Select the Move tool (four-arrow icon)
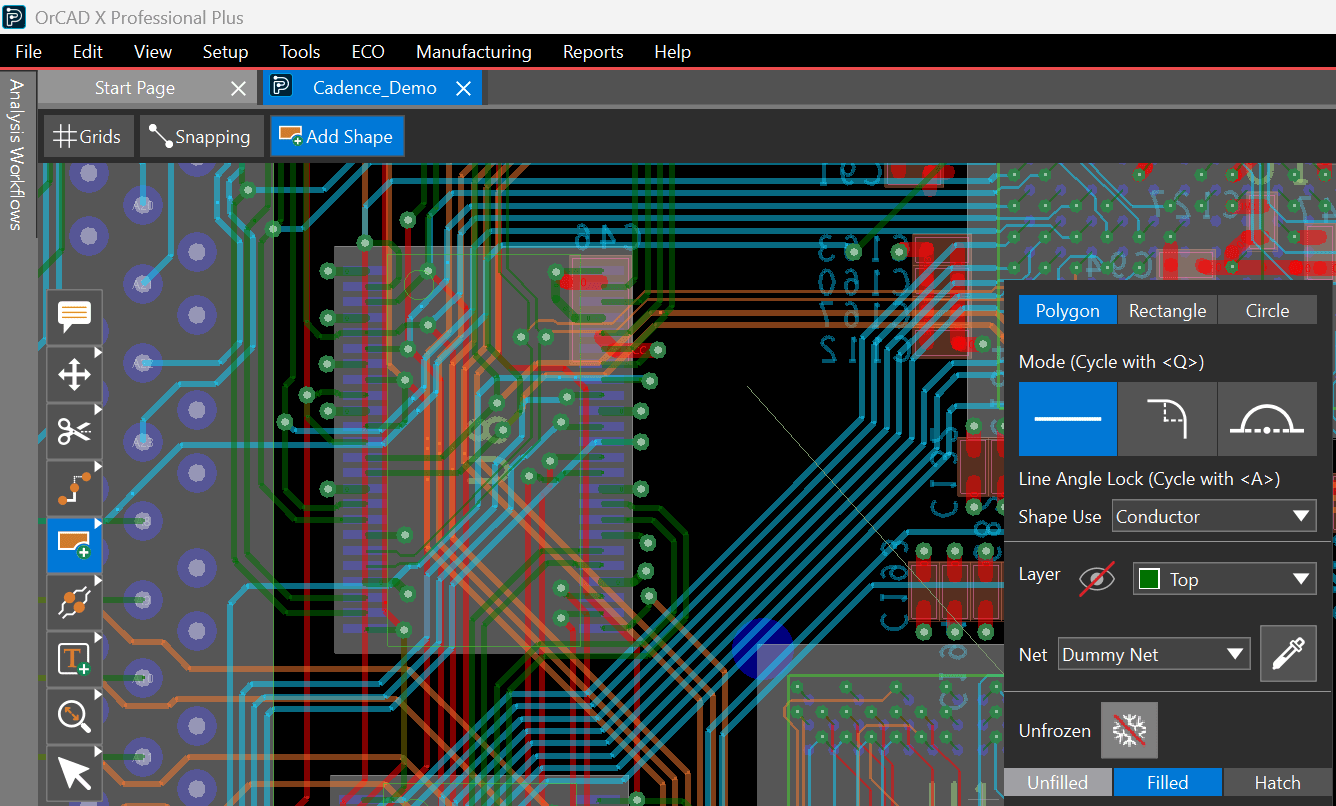The height and width of the screenshot is (806, 1336). tap(75, 375)
